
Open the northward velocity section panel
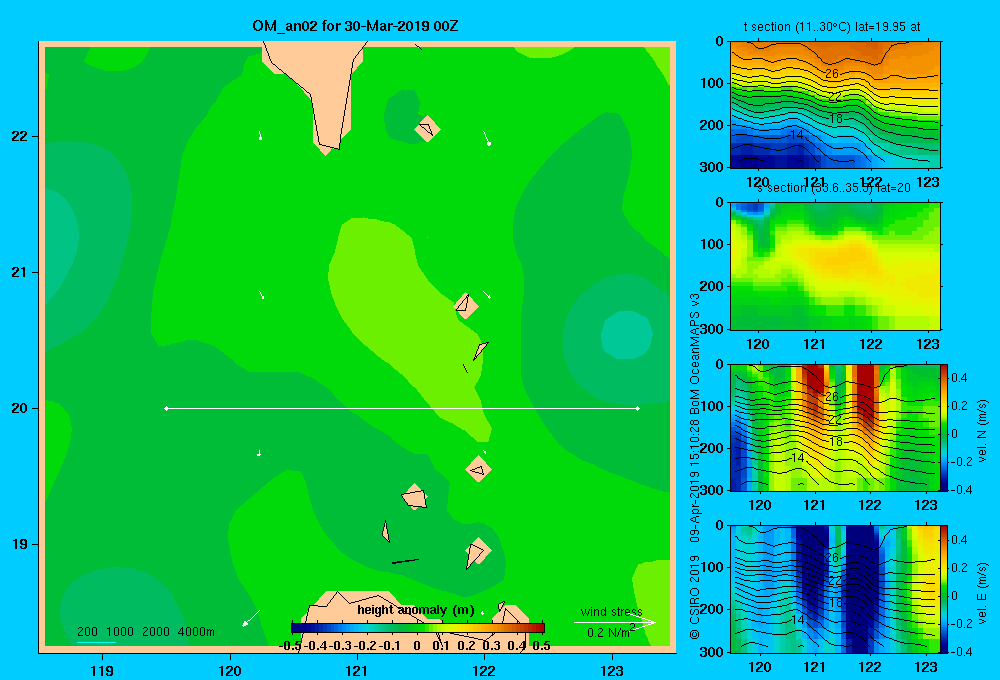pyautogui.click(x=835, y=427)
